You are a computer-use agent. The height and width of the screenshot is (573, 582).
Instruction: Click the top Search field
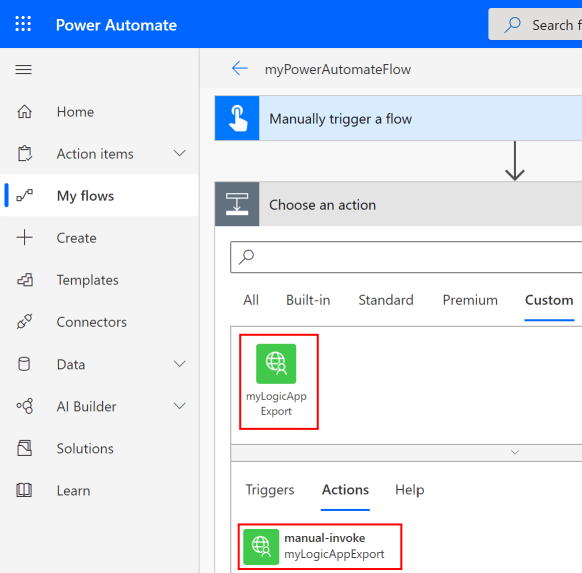535,24
